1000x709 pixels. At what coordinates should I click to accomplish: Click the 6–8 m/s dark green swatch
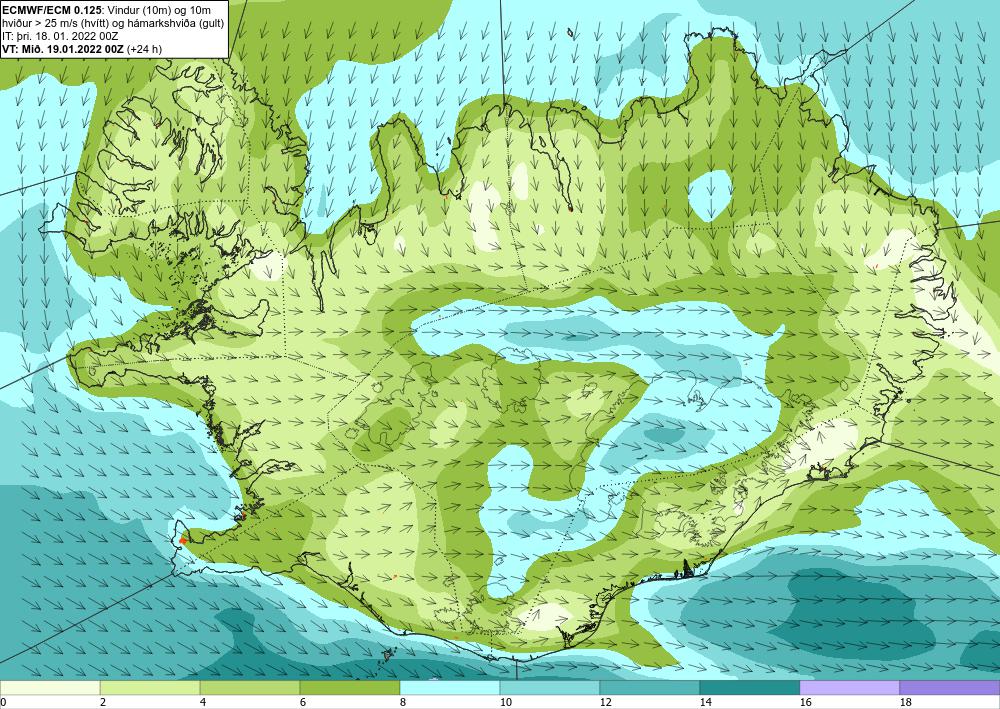coord(349,688)
